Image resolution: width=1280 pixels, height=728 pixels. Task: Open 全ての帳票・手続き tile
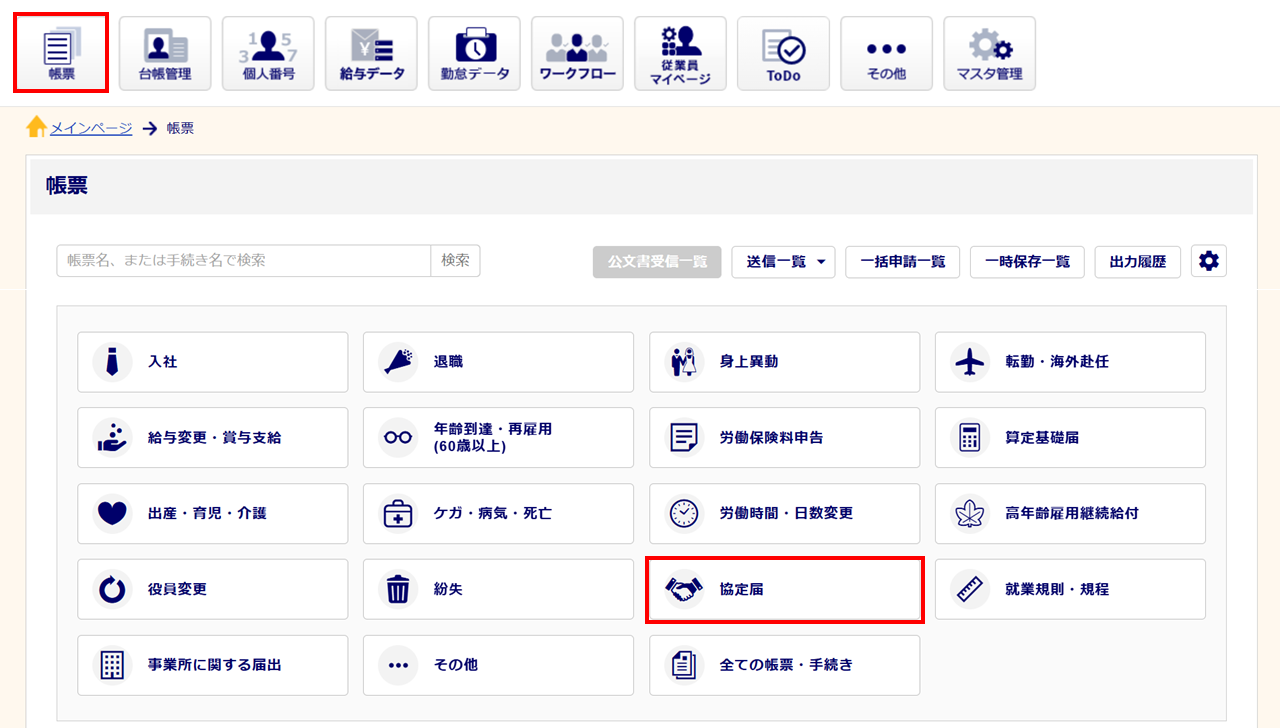point(784,665)
